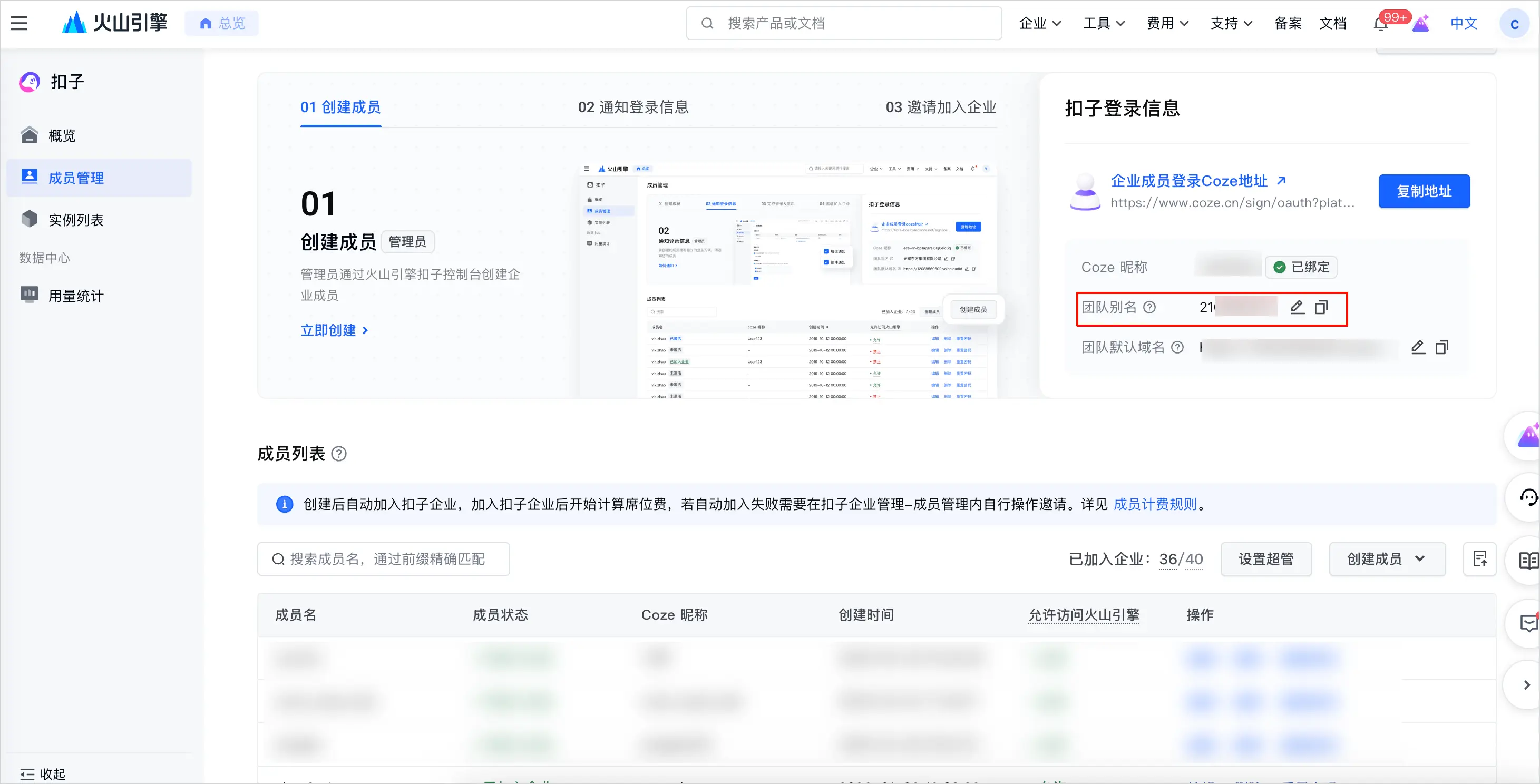The height and width of the screenshot is (784, 1540).
Task: Click 备案 in top navigation
Action: click(x=1288, y=23)
